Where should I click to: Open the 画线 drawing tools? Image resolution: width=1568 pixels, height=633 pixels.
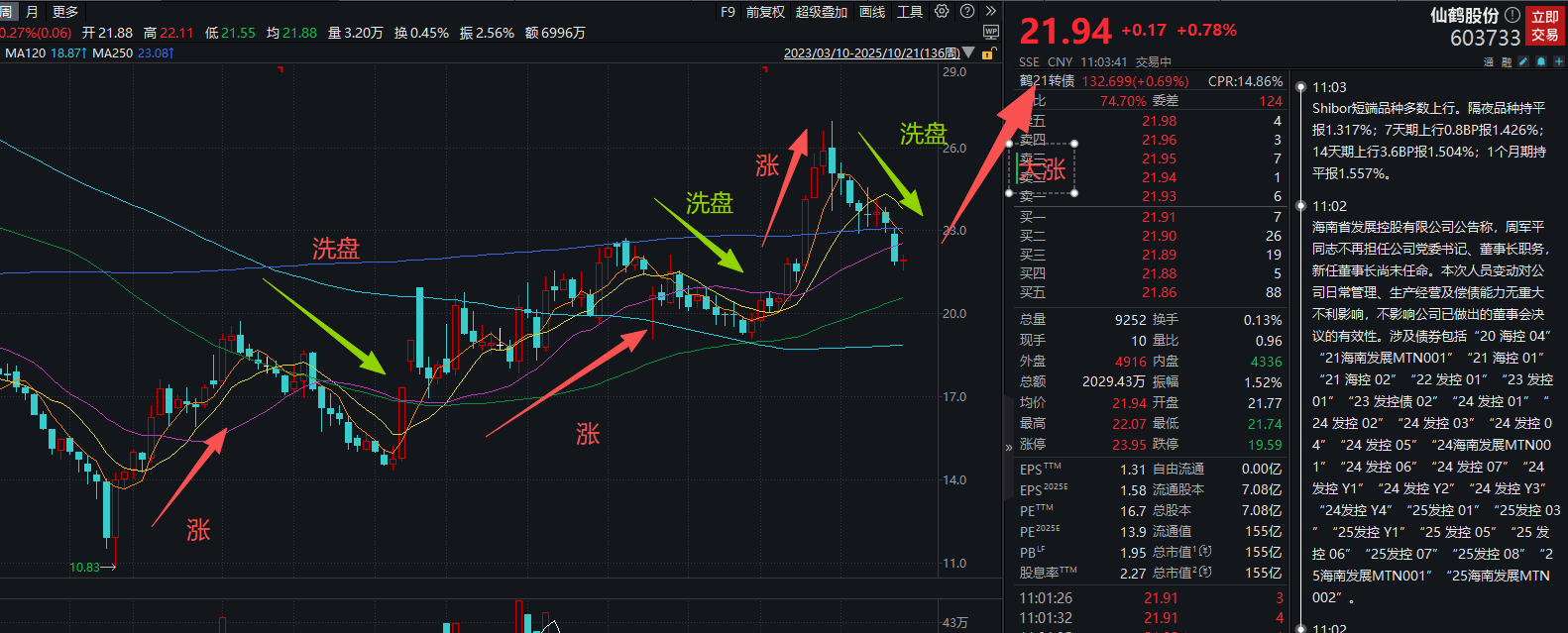pos(872,12)
